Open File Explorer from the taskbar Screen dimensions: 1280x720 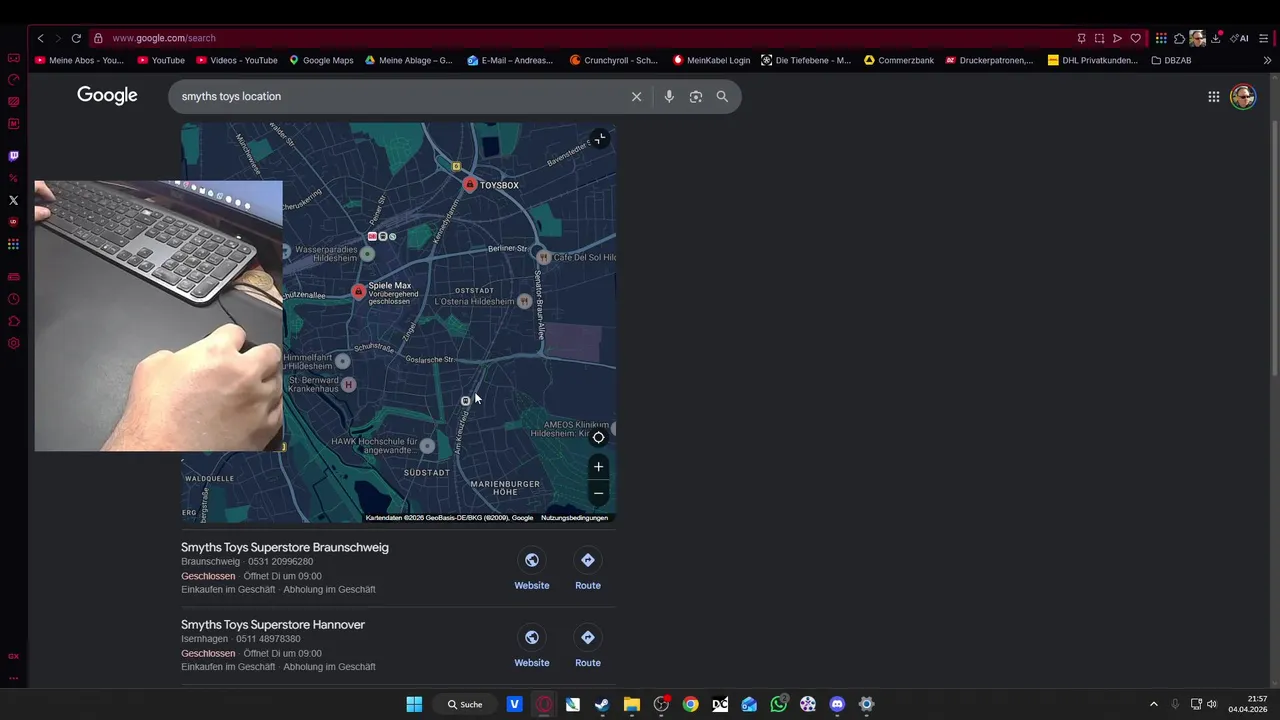click(x=631, y=704)
